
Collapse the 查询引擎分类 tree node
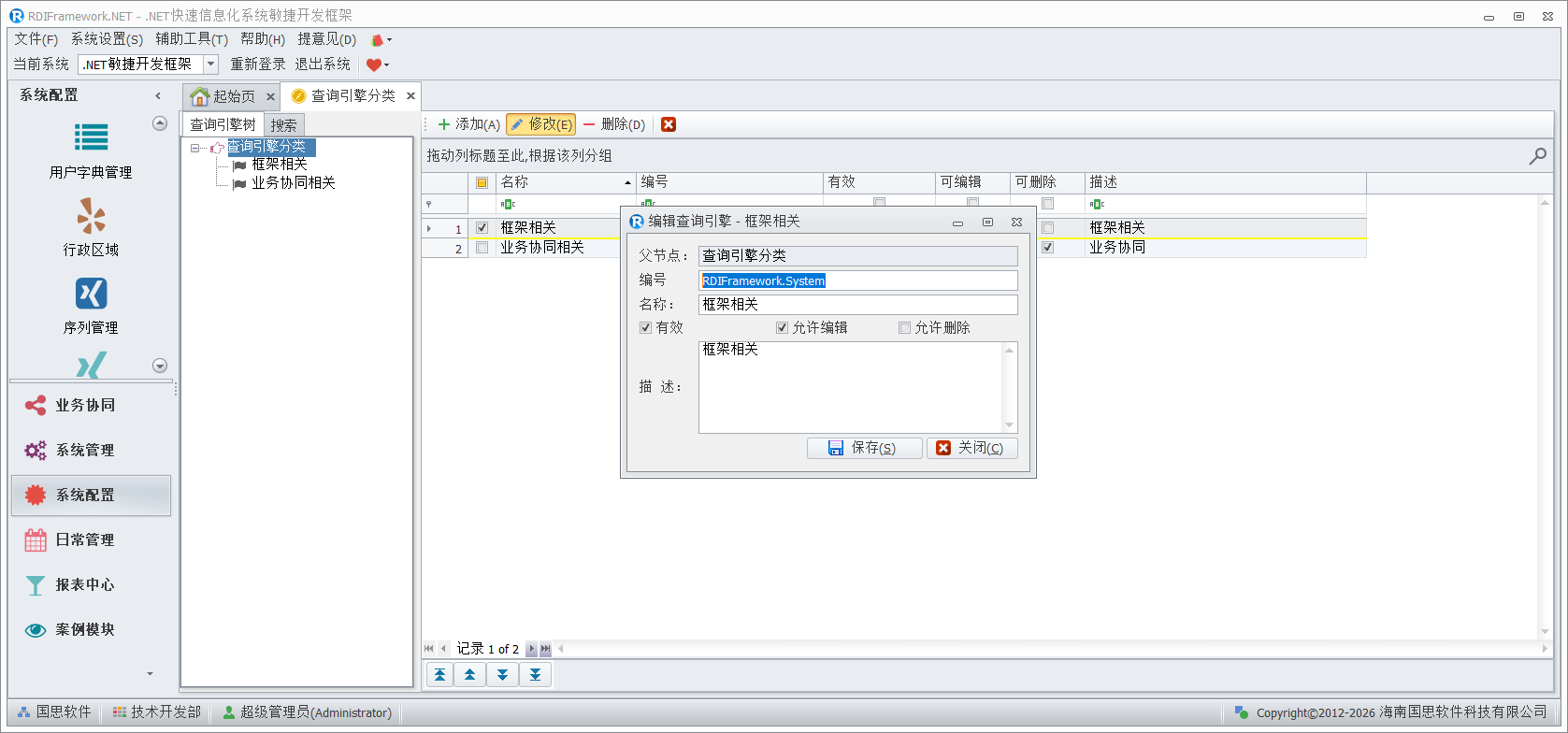click(194, 148)
